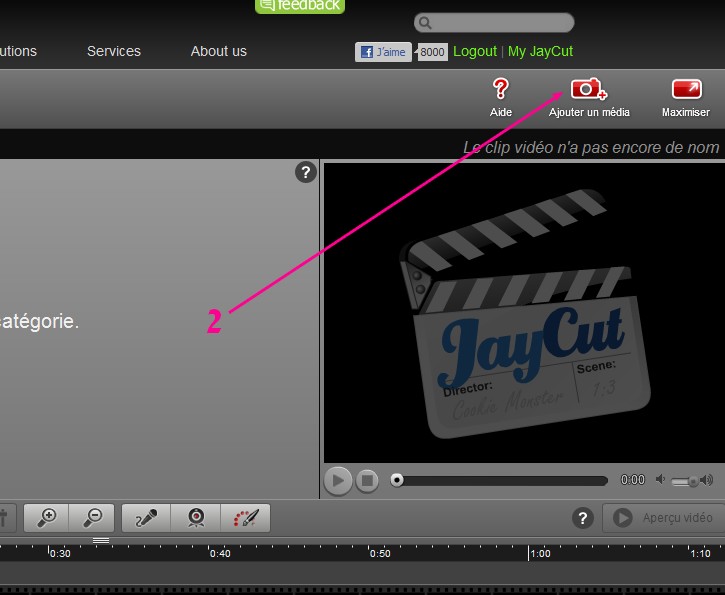
Task: Open the webcam recording tool
Action: (196, 518)
